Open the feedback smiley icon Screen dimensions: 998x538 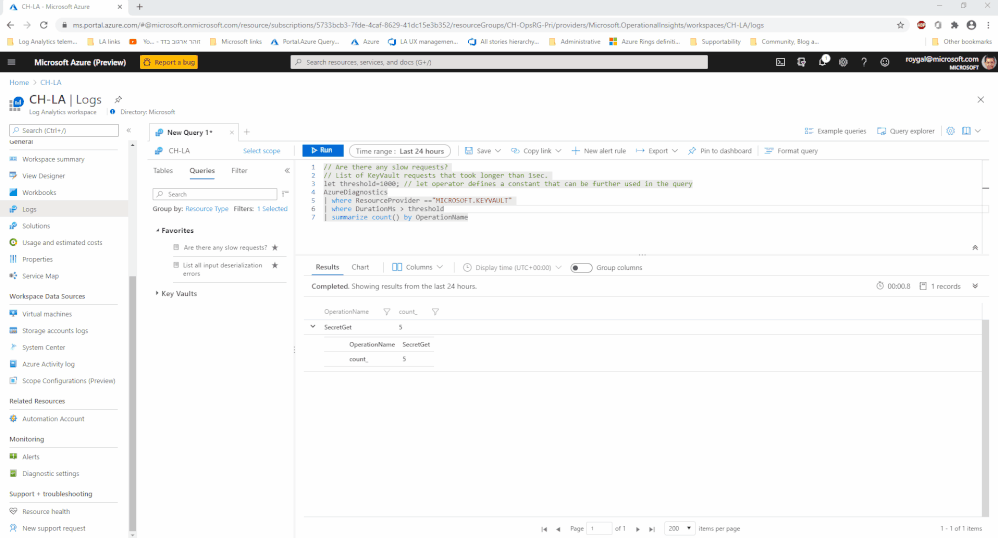(885, 62)
